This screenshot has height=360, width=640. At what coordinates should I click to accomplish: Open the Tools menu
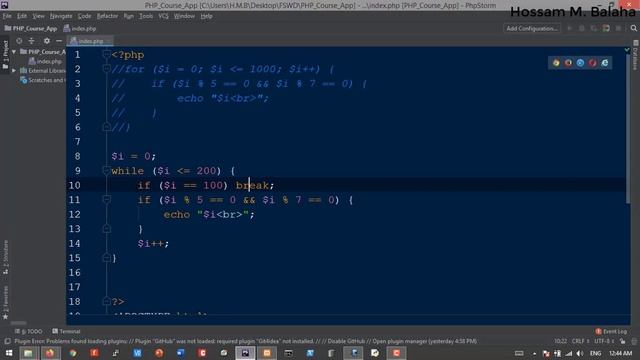(146, 16)
